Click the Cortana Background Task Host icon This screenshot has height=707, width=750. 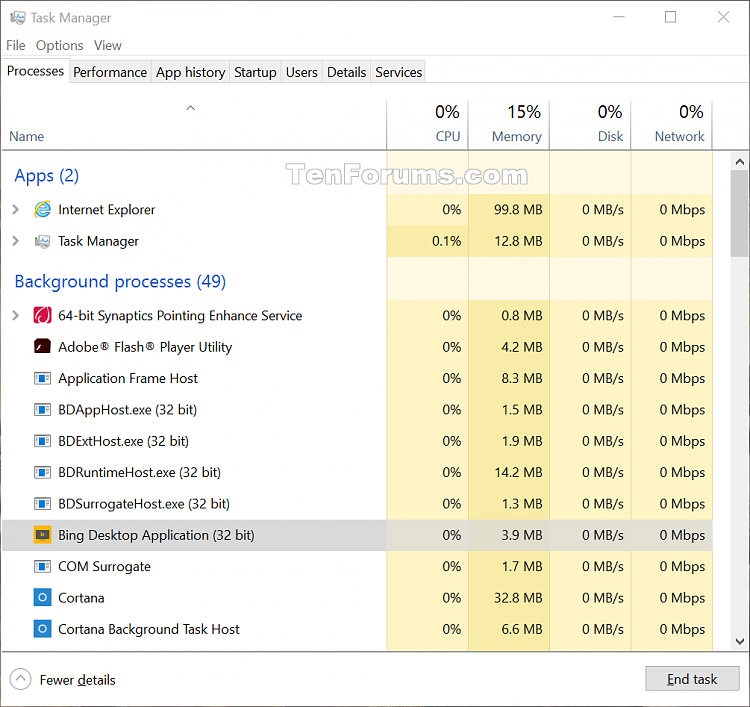(x=43, y=630)
